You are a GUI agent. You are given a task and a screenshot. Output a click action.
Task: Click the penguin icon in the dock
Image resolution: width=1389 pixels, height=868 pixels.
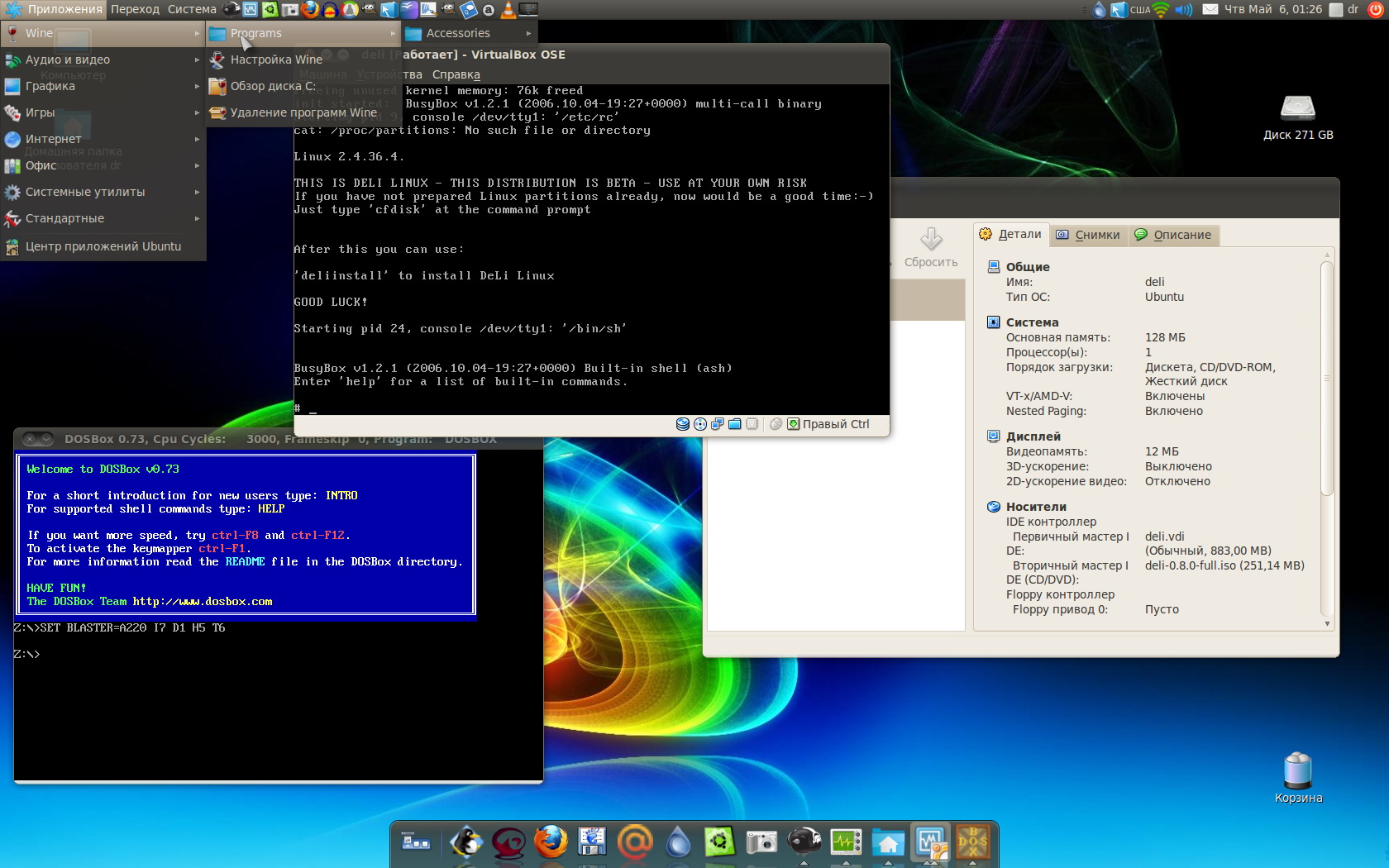pos(467,842)
